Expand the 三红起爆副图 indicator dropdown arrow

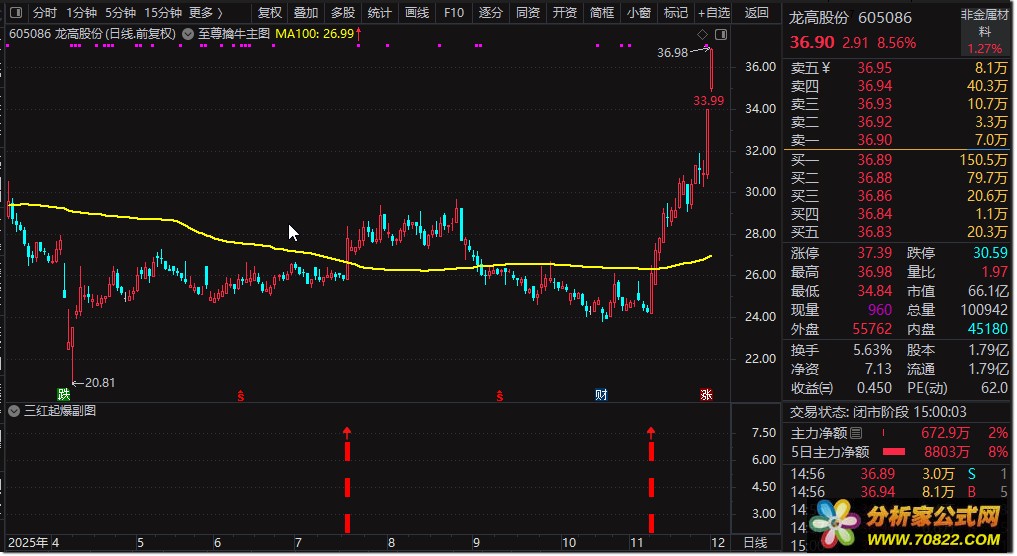click(x=15, y=410)
